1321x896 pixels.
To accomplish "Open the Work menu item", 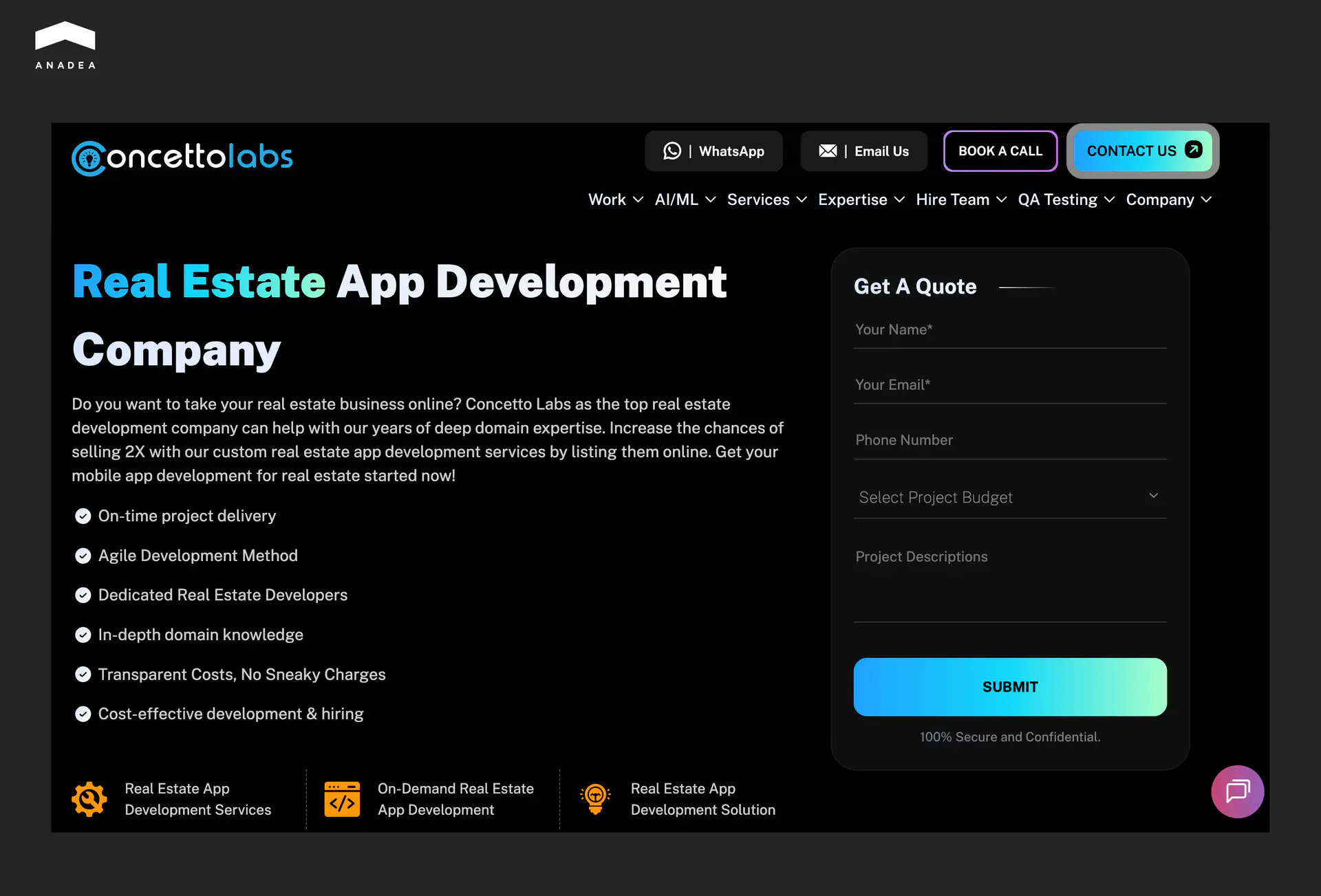I will click(x=608, y=200).
